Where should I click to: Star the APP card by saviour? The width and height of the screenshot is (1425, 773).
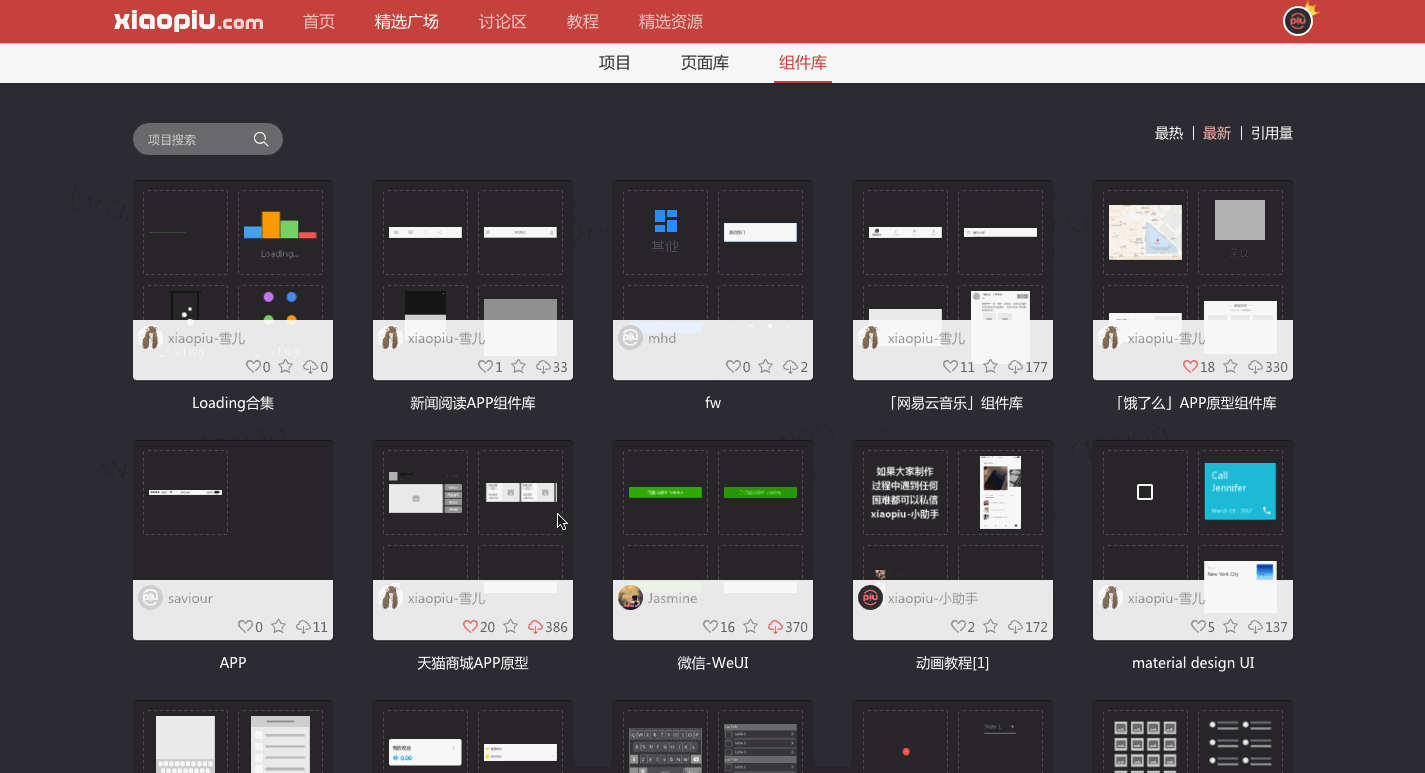278,627
